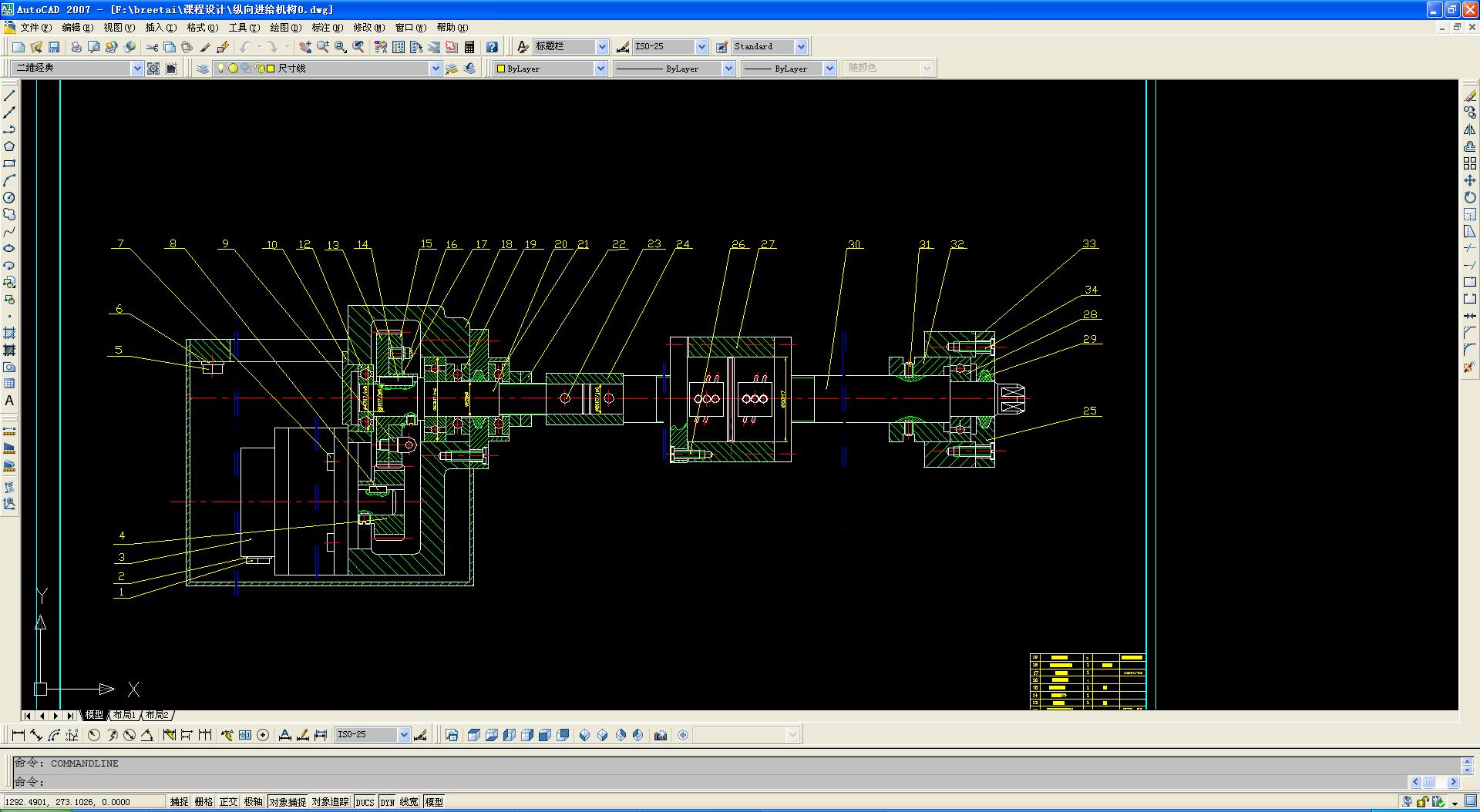1480x812 pixels.
Task: Open the QuickCalc calculator
Action: pos(469,47)
